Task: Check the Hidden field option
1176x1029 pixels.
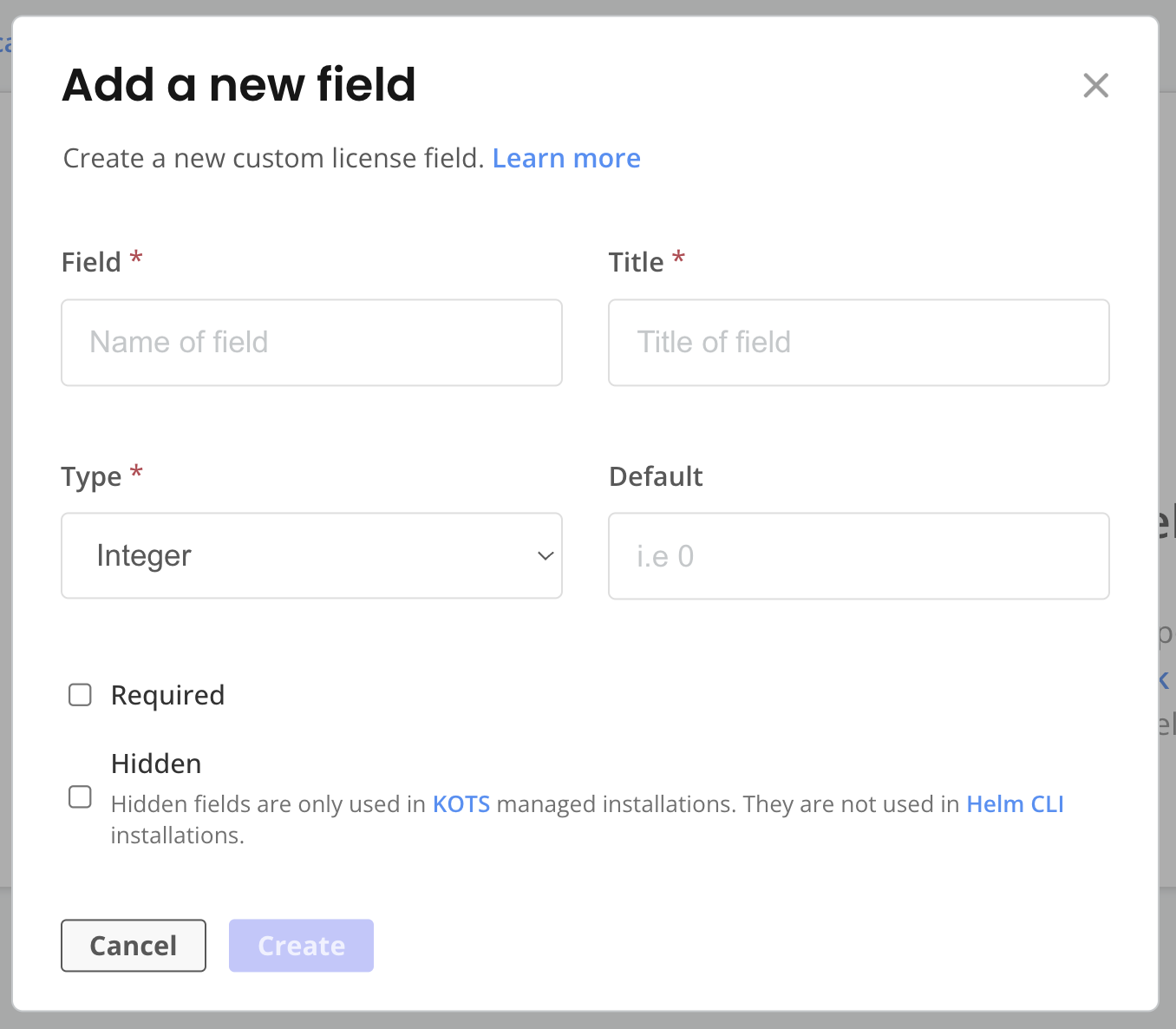Action: coord(80,796)
